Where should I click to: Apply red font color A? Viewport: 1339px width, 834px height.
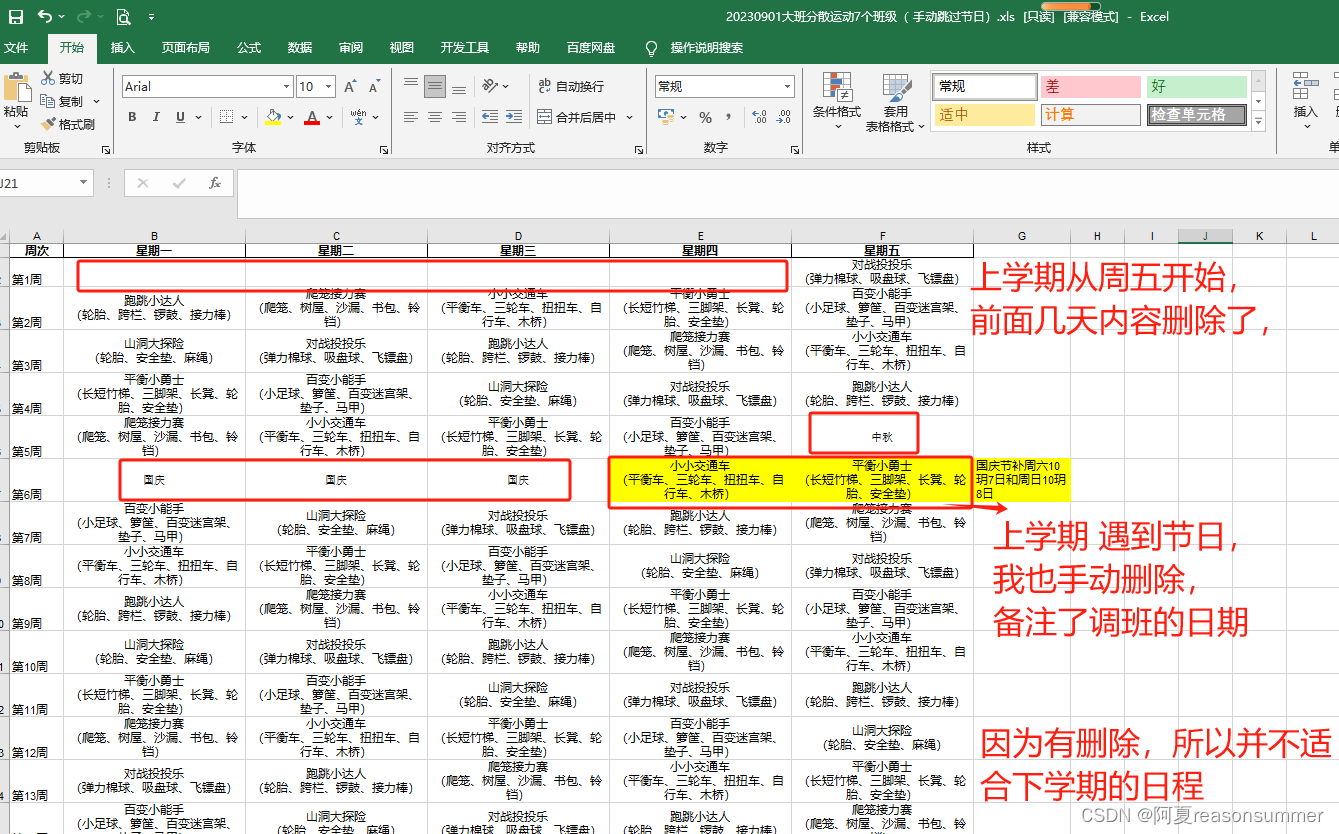coord(313,117)
